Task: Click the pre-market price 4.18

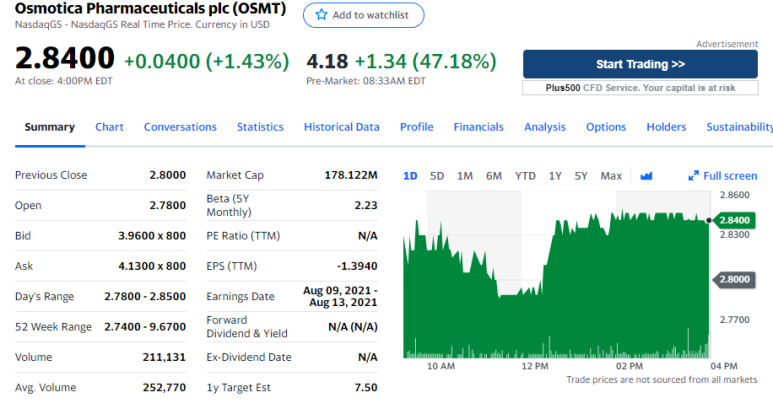Action: click(x=327, y=62)
